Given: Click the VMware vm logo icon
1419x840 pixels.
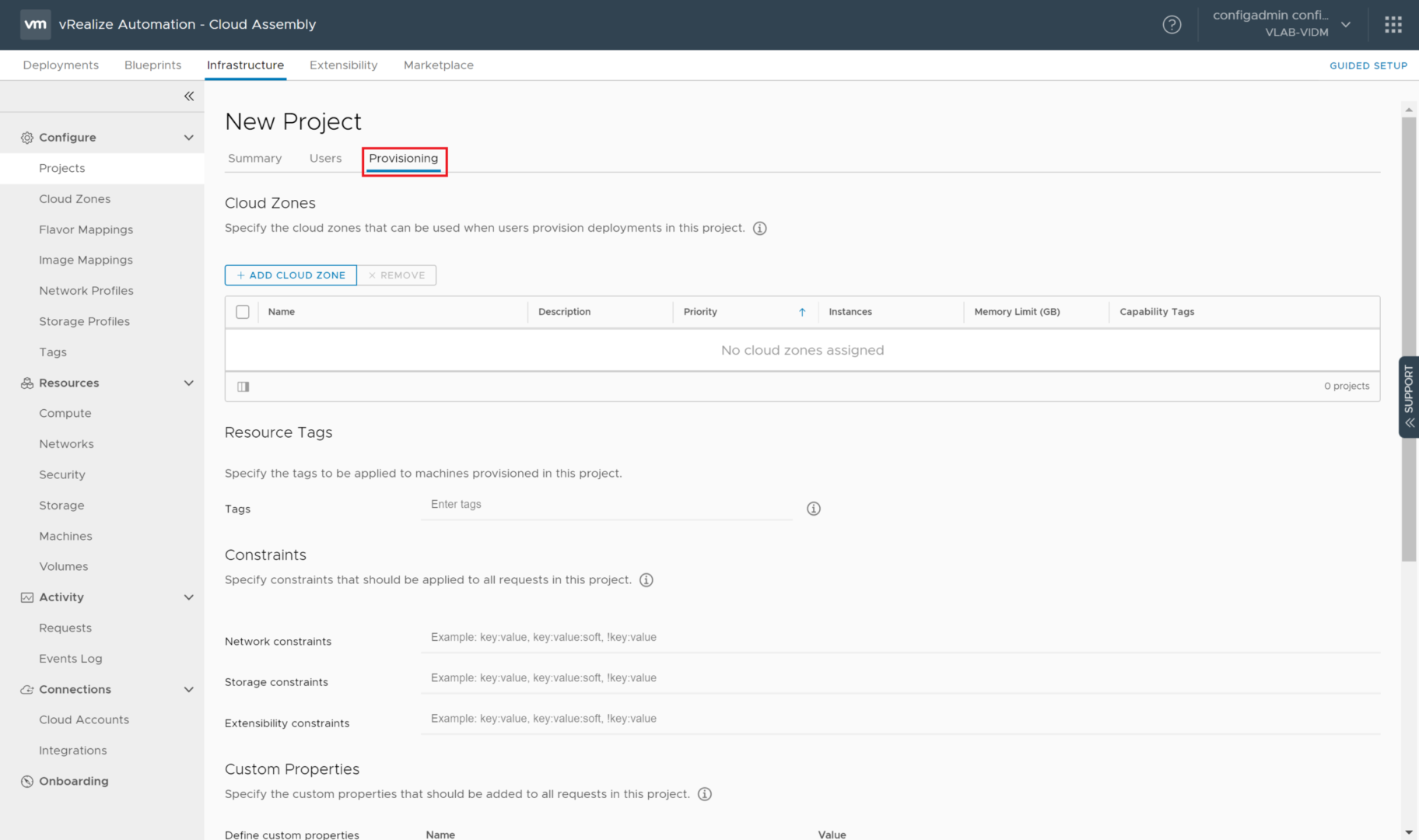Looking at the screenshot, I should point(35,24).
